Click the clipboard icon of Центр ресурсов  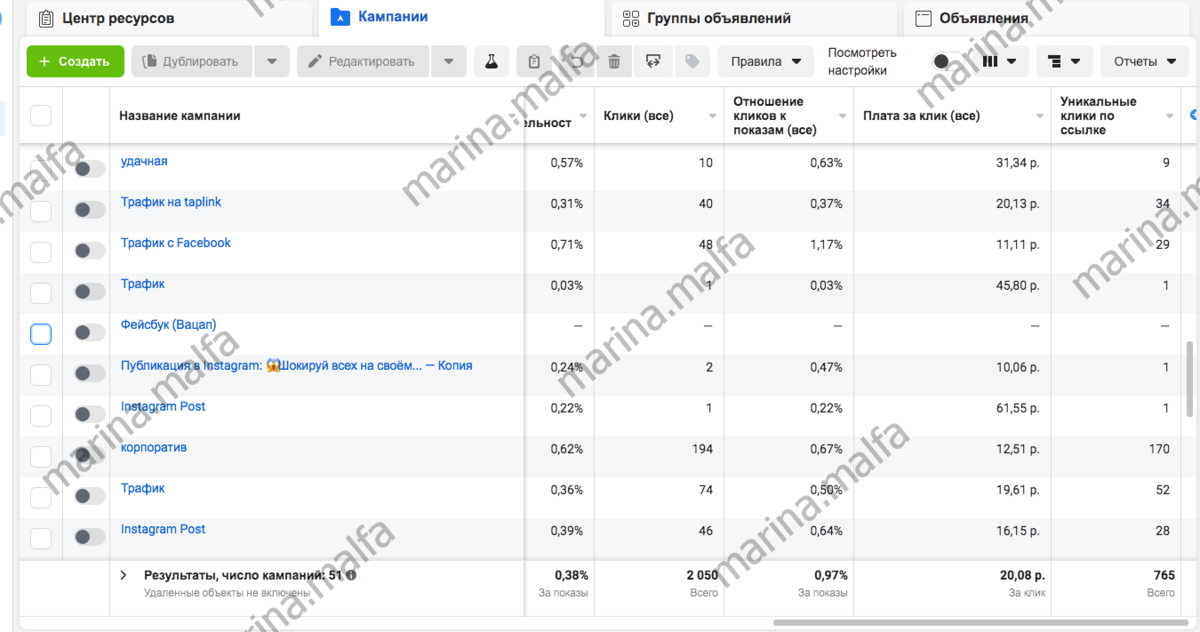(46, 18)
